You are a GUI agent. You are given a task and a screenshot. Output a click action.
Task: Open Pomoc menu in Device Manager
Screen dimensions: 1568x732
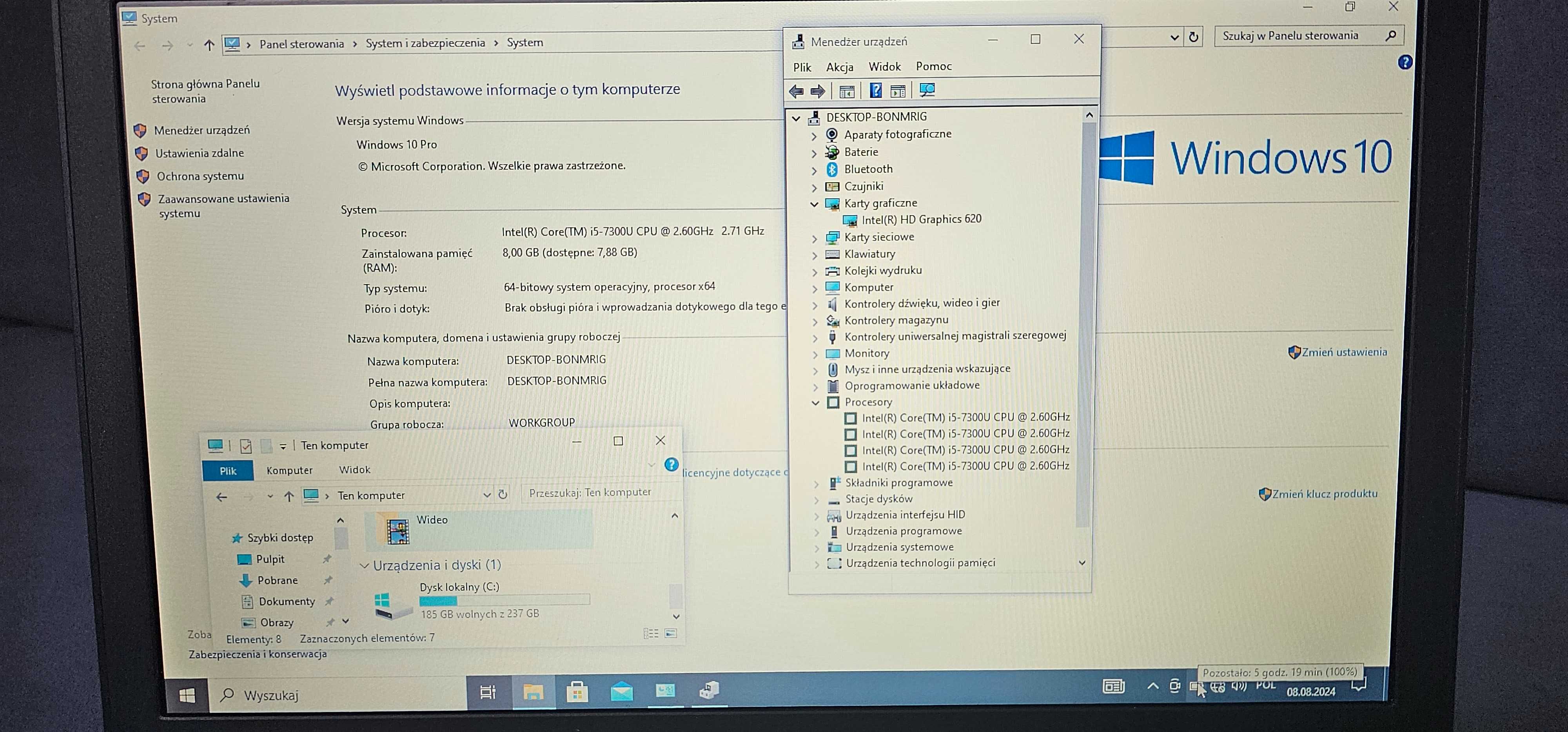(933, 66)
